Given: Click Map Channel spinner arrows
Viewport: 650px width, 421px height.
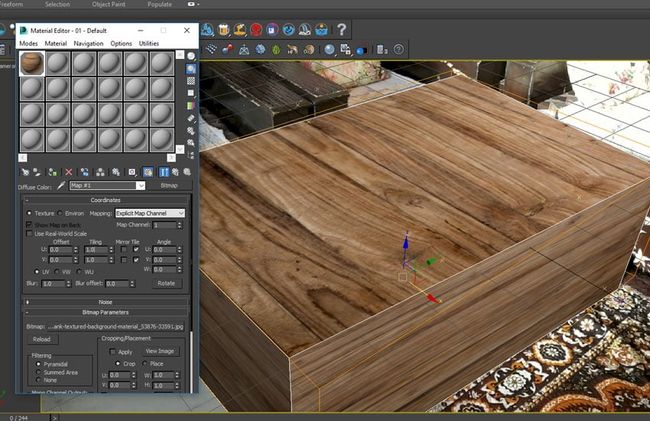Looking at the screenshot, I should [x=179, y=225].
